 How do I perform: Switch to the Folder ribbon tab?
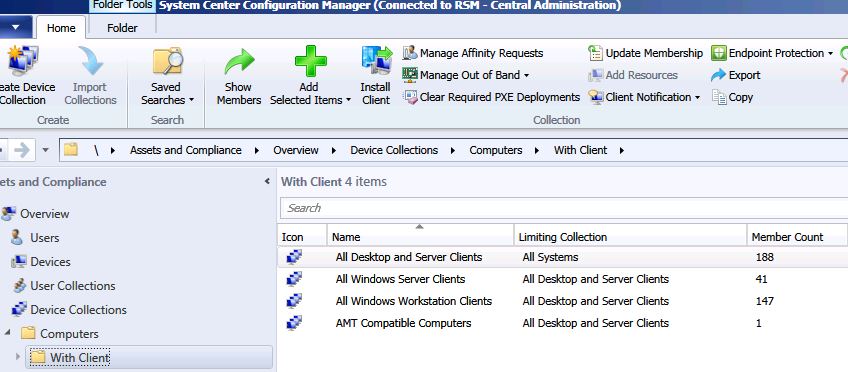click(122, 28)
